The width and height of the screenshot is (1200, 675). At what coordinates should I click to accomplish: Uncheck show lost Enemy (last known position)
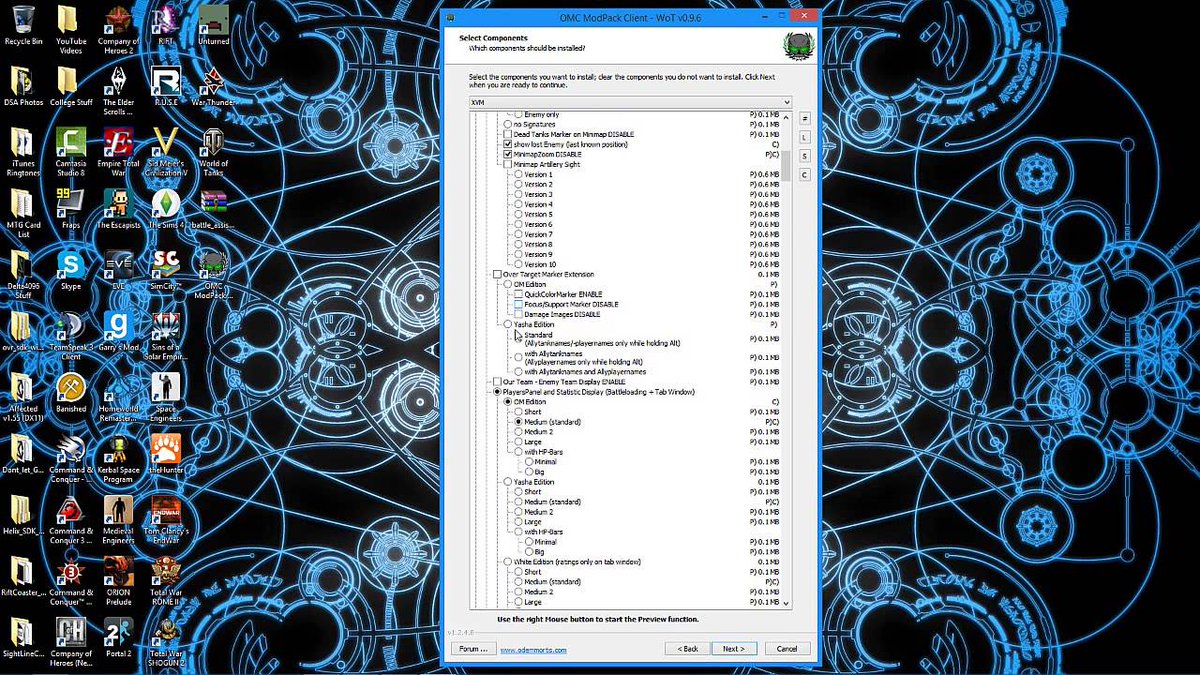(508, 145)
